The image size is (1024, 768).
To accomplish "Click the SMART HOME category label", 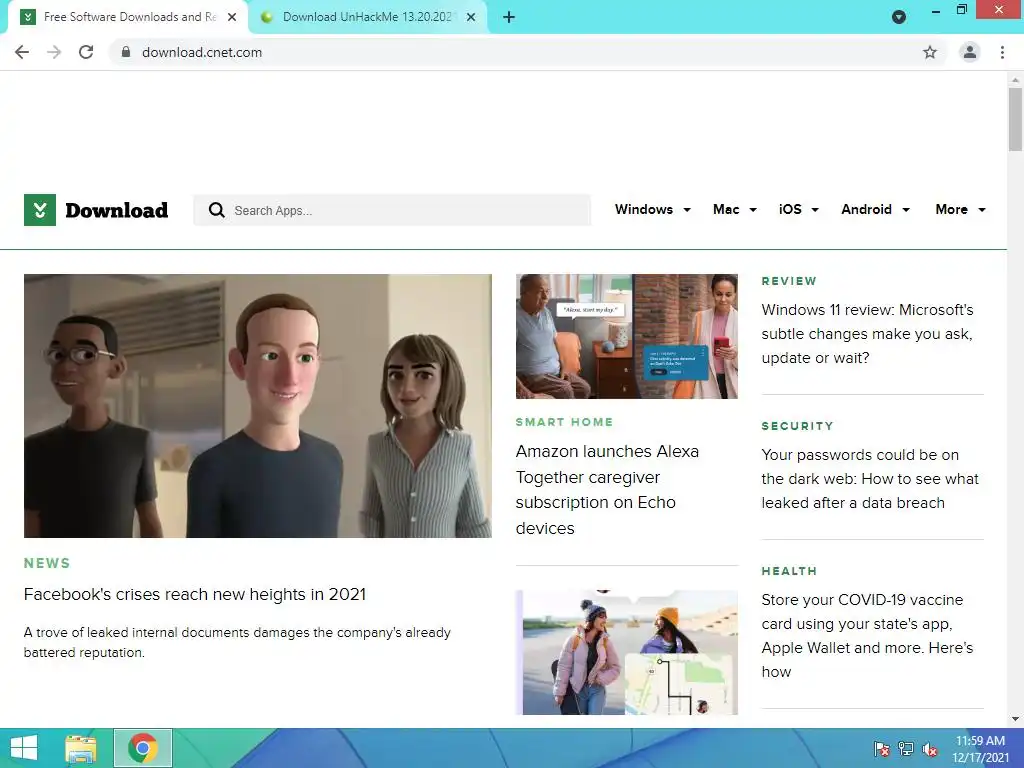I will pyautogui.click(x=564, y=422).
